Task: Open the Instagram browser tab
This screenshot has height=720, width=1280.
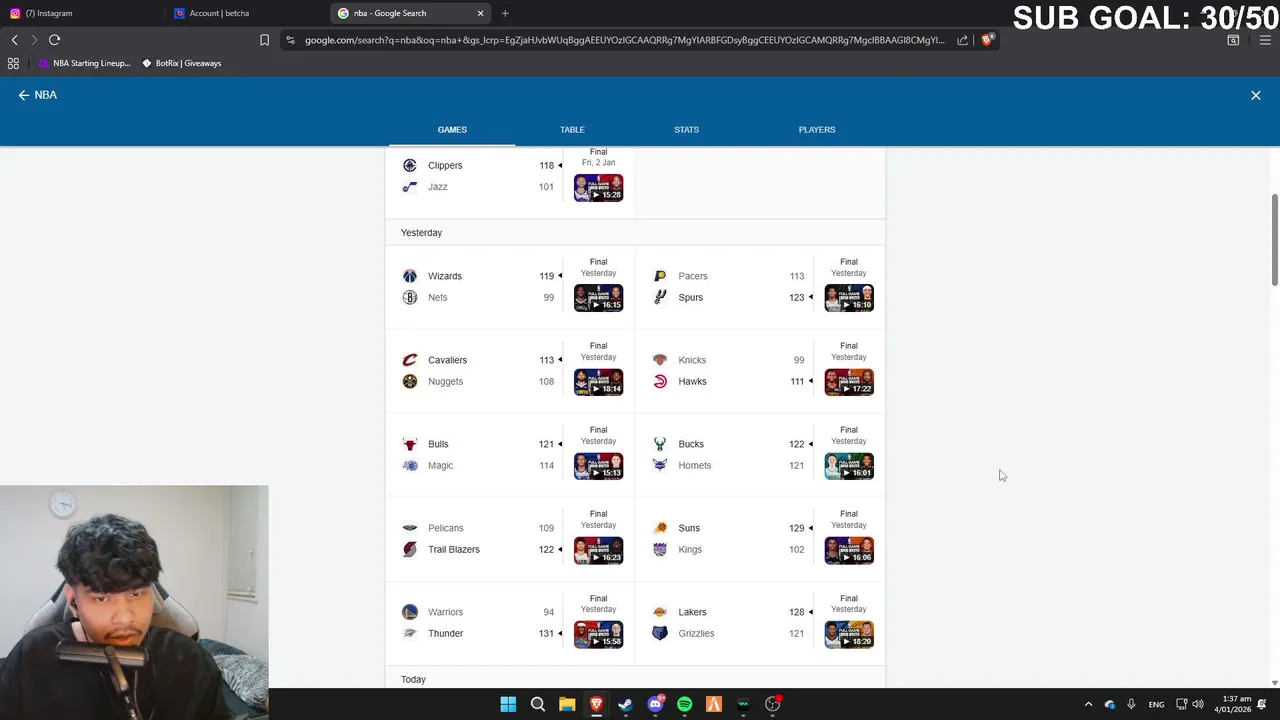Action: pos(80,13)
